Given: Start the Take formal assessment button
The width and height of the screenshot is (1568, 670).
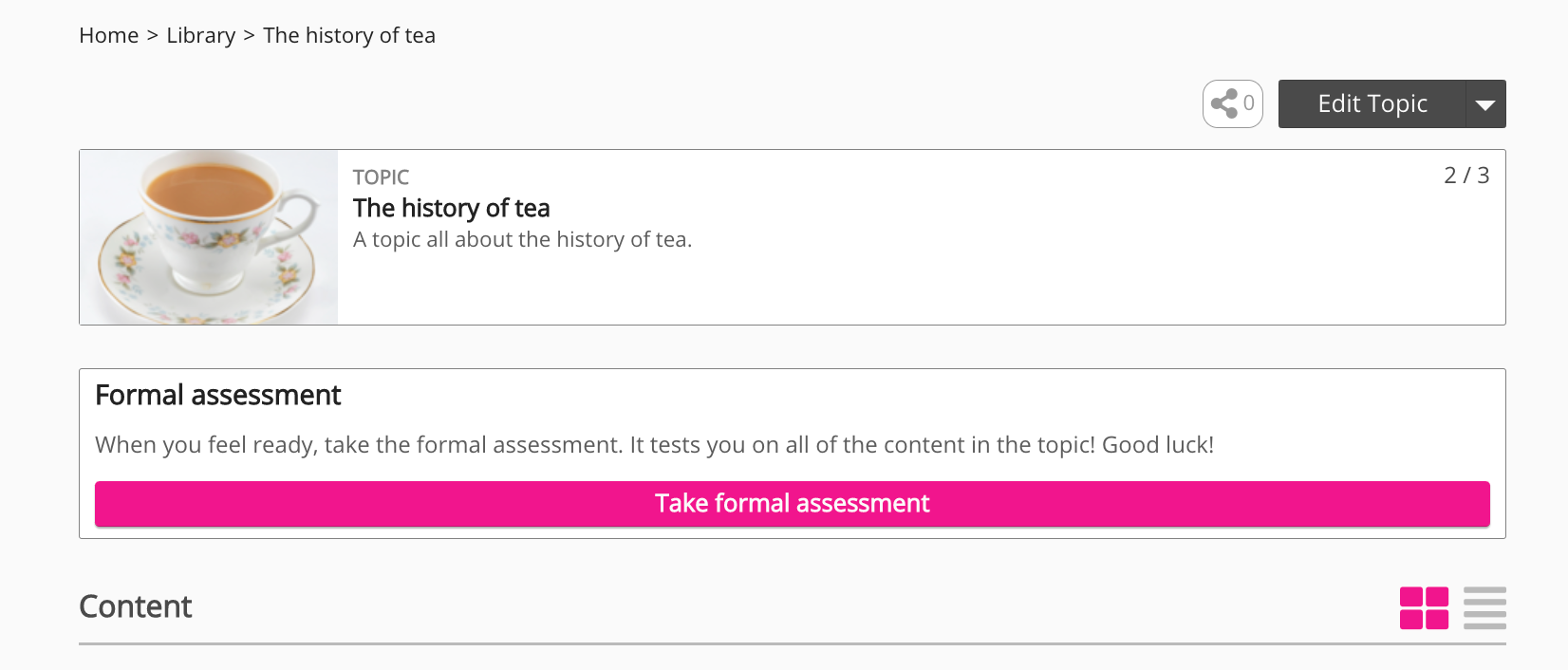Looking at the screenshot, I should (792, 504).
